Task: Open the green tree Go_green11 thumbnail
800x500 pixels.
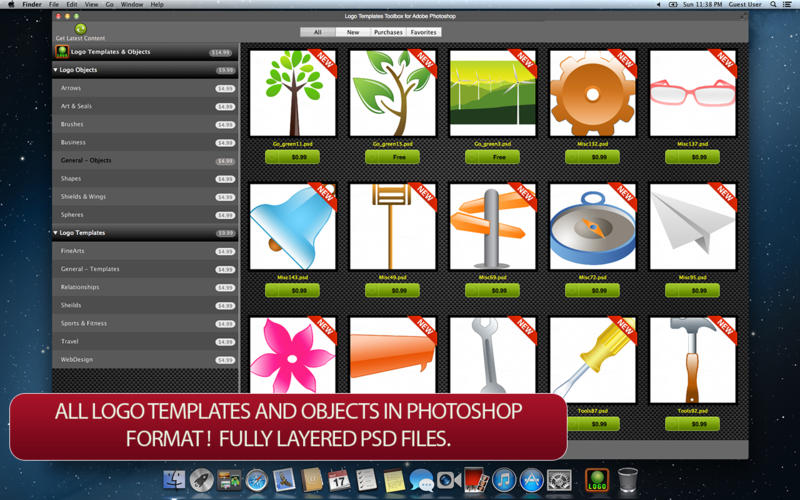Action: coord(292,93)
